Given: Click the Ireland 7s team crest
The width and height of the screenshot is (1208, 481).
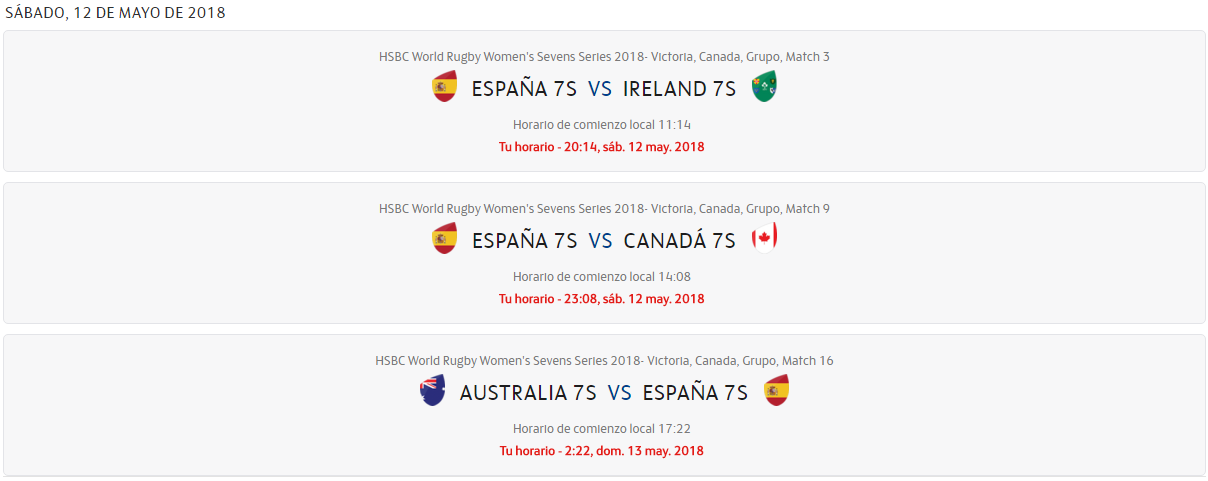Looking at the screenshot, I should tap(765, 87).
